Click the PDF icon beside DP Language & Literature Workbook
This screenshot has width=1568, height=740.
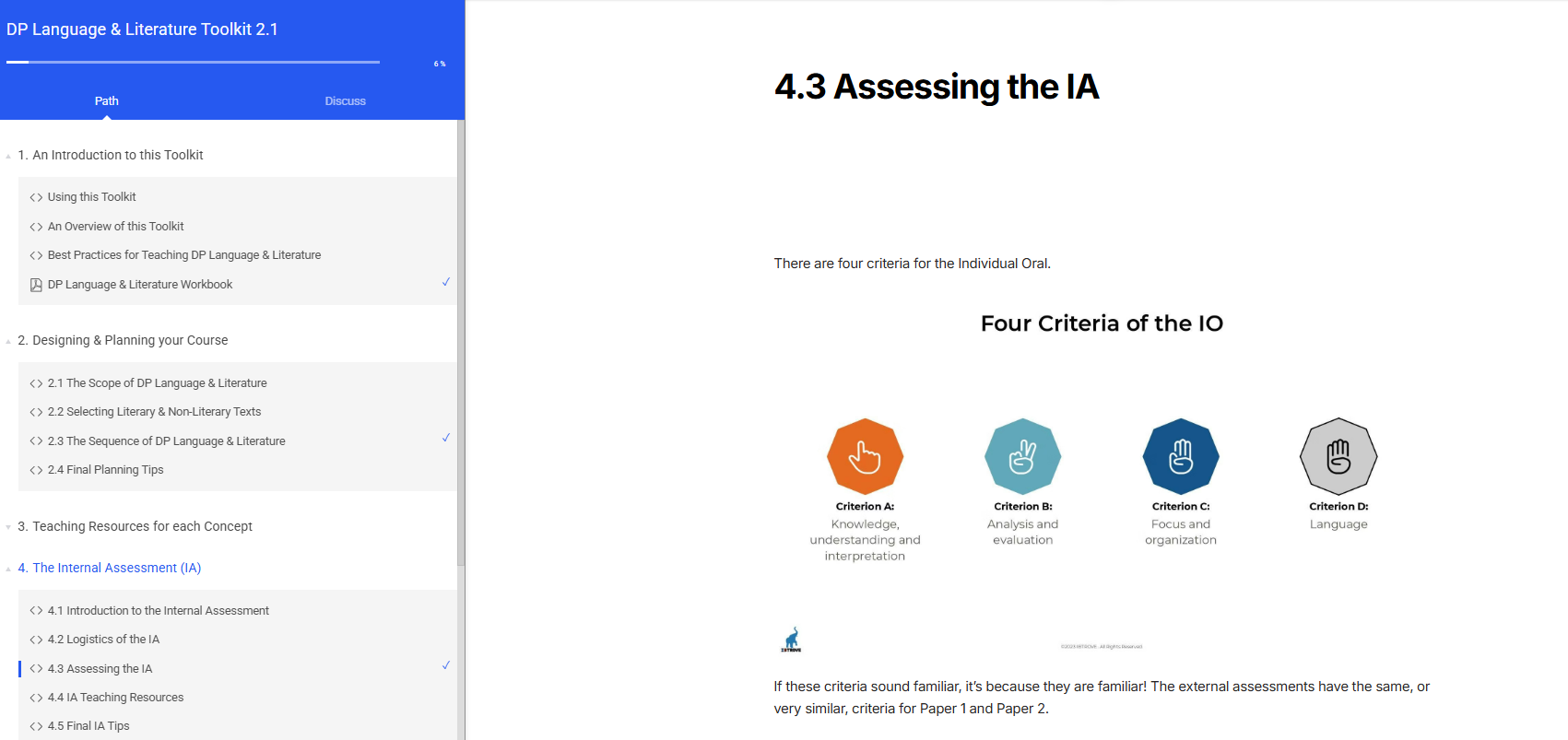(36, 285)
